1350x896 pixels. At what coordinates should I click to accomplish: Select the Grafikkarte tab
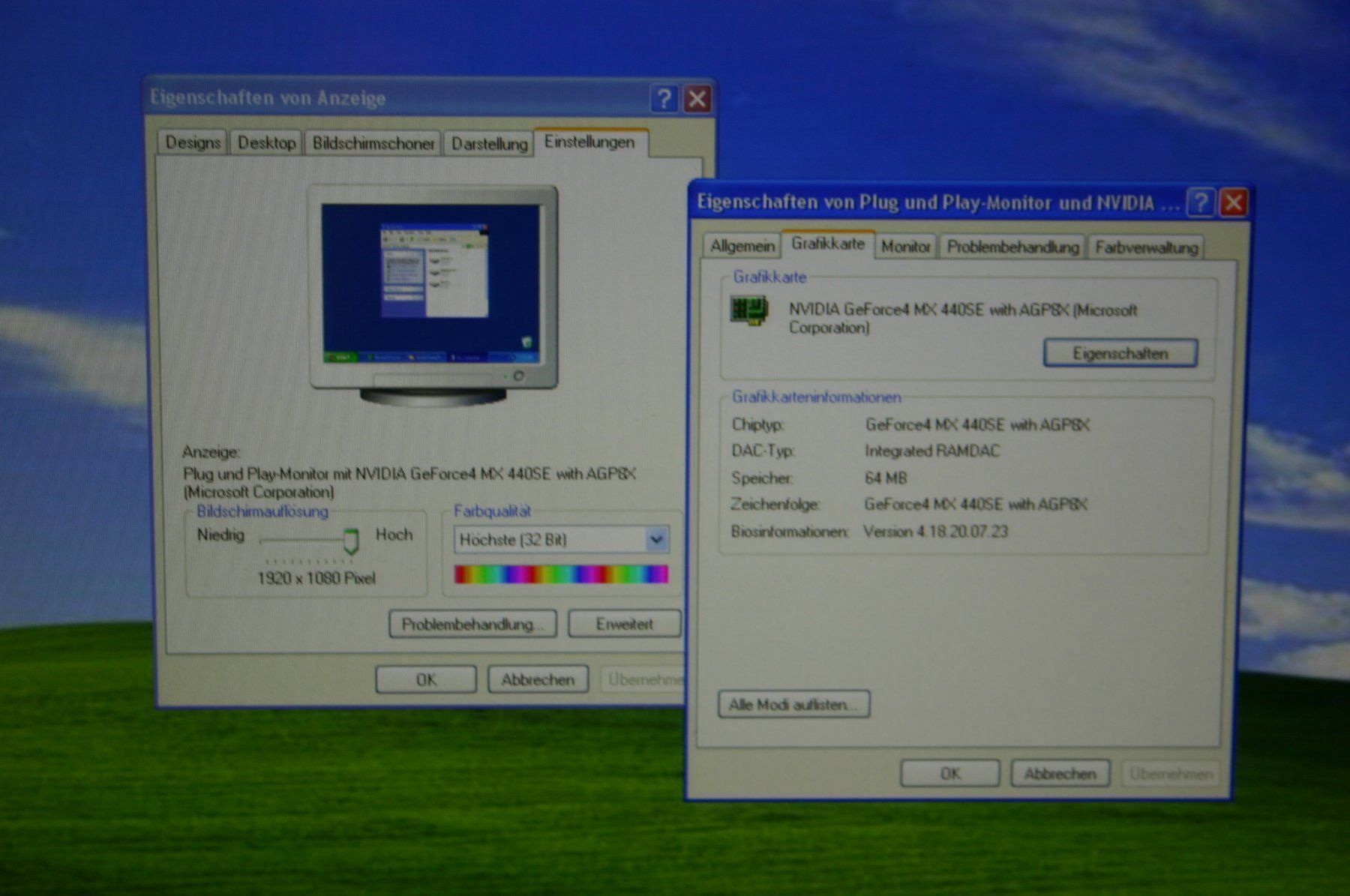coord(828,244)
